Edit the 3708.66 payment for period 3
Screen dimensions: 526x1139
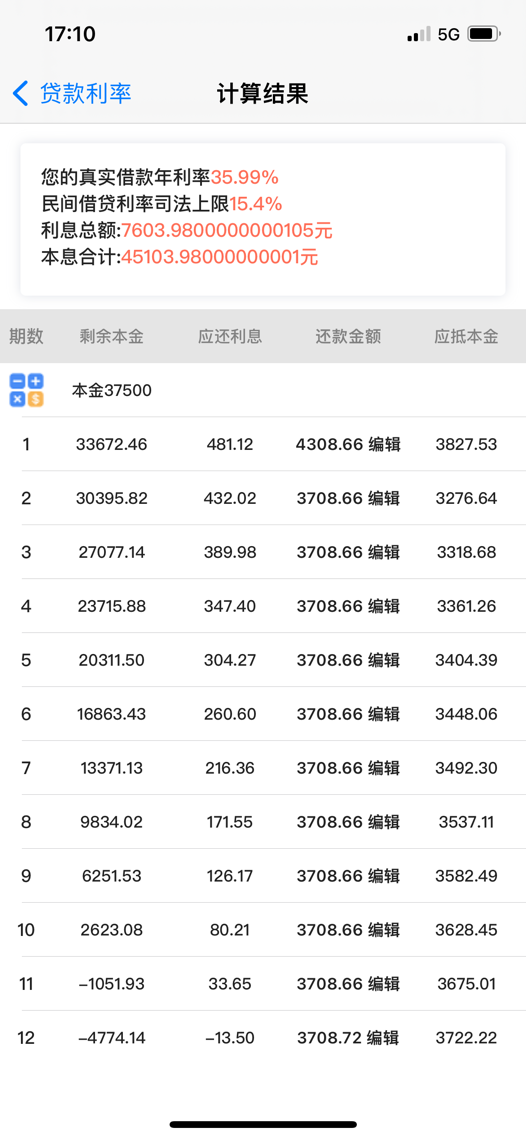384,552
